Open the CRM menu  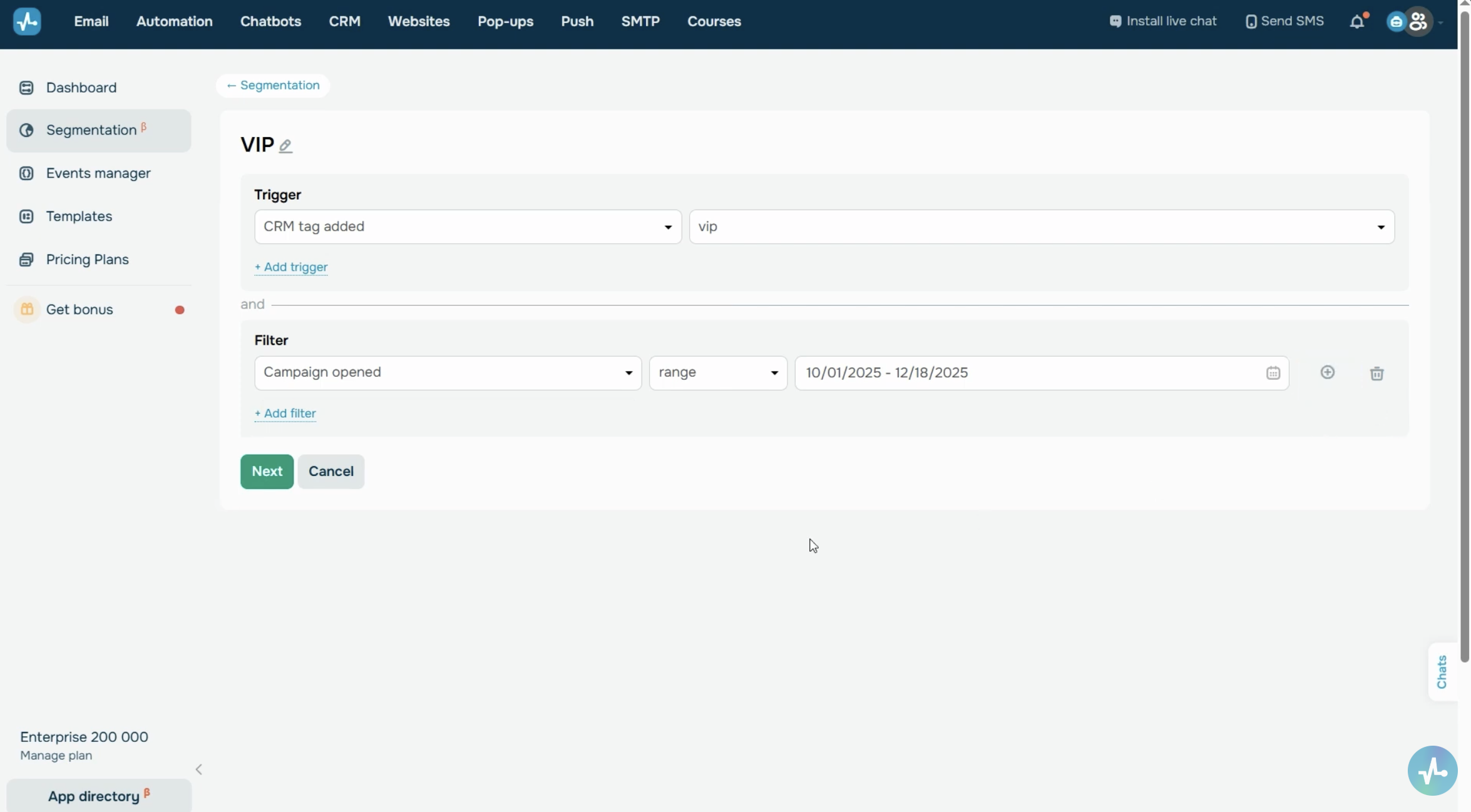coord(344,21)
